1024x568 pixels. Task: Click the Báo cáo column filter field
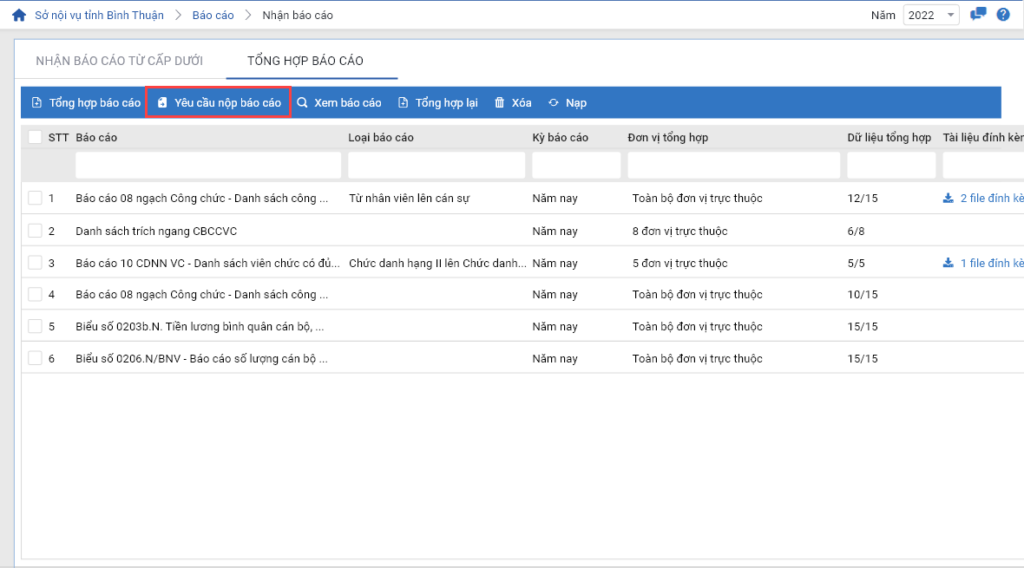[207, 165]
